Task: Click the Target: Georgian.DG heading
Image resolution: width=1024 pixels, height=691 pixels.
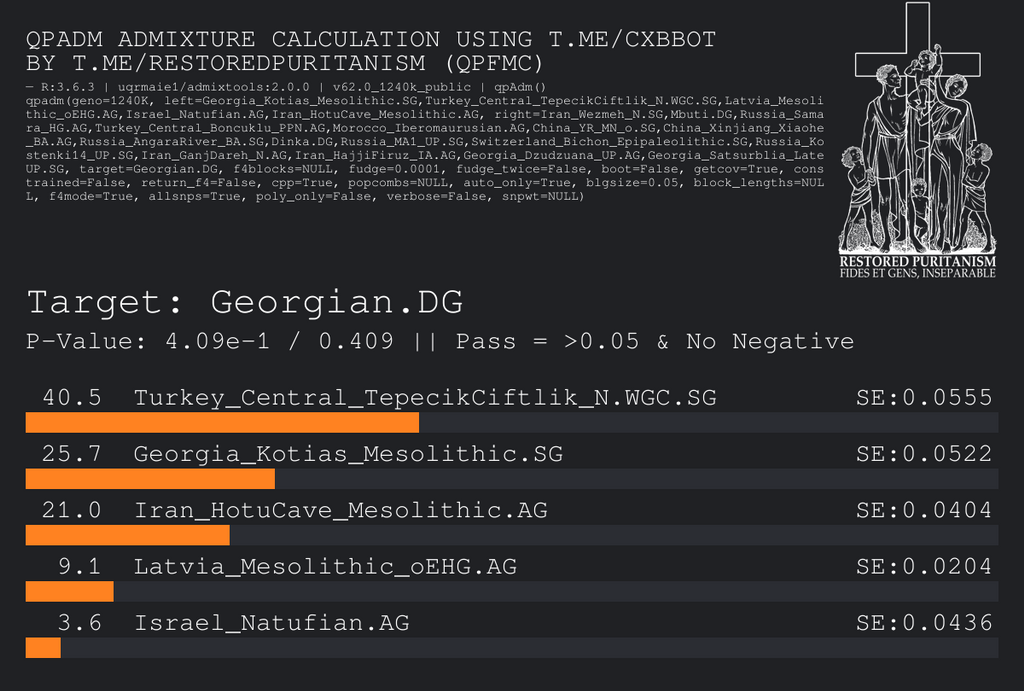Action: pyautogui.click(x=245, y=302)
